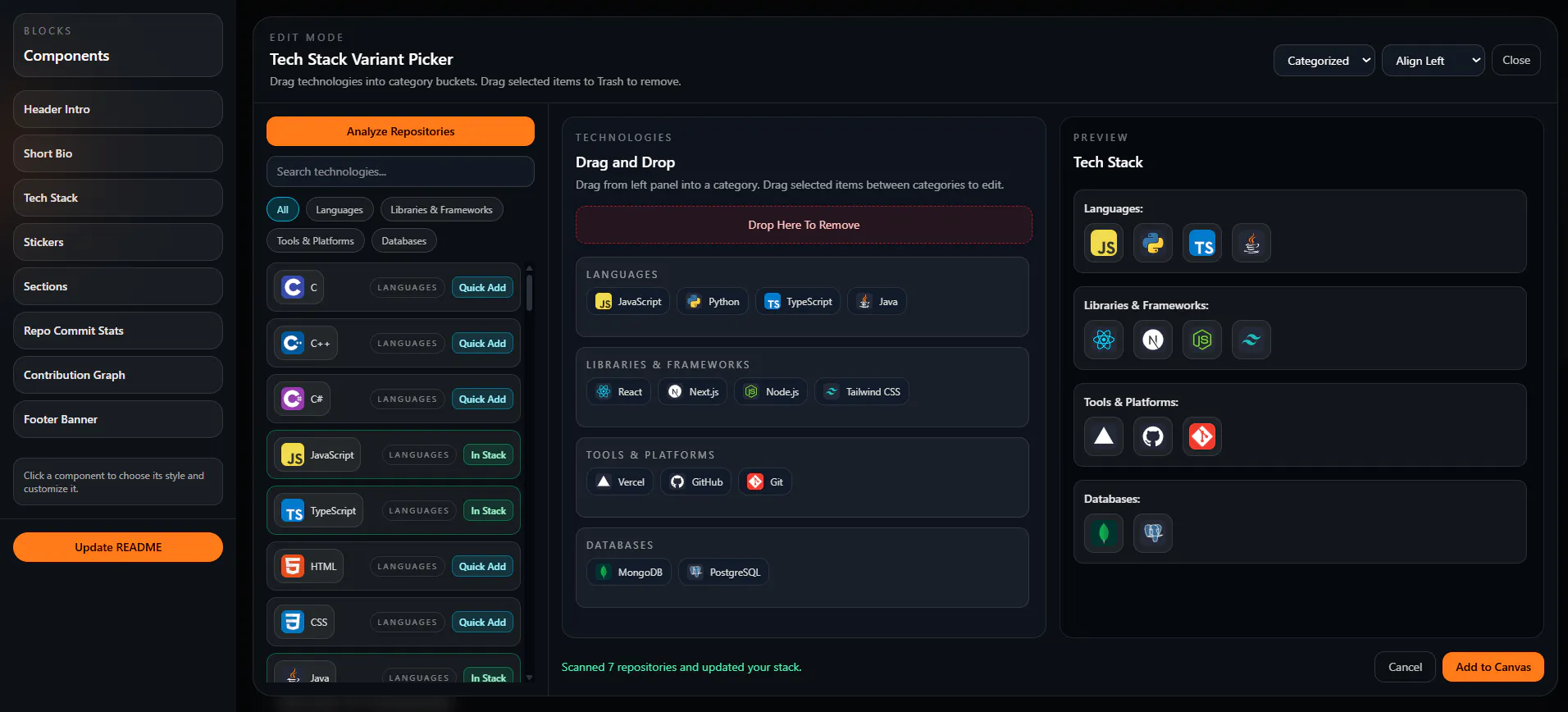Quick Add HTML to stack

click(x=482, y=567)
